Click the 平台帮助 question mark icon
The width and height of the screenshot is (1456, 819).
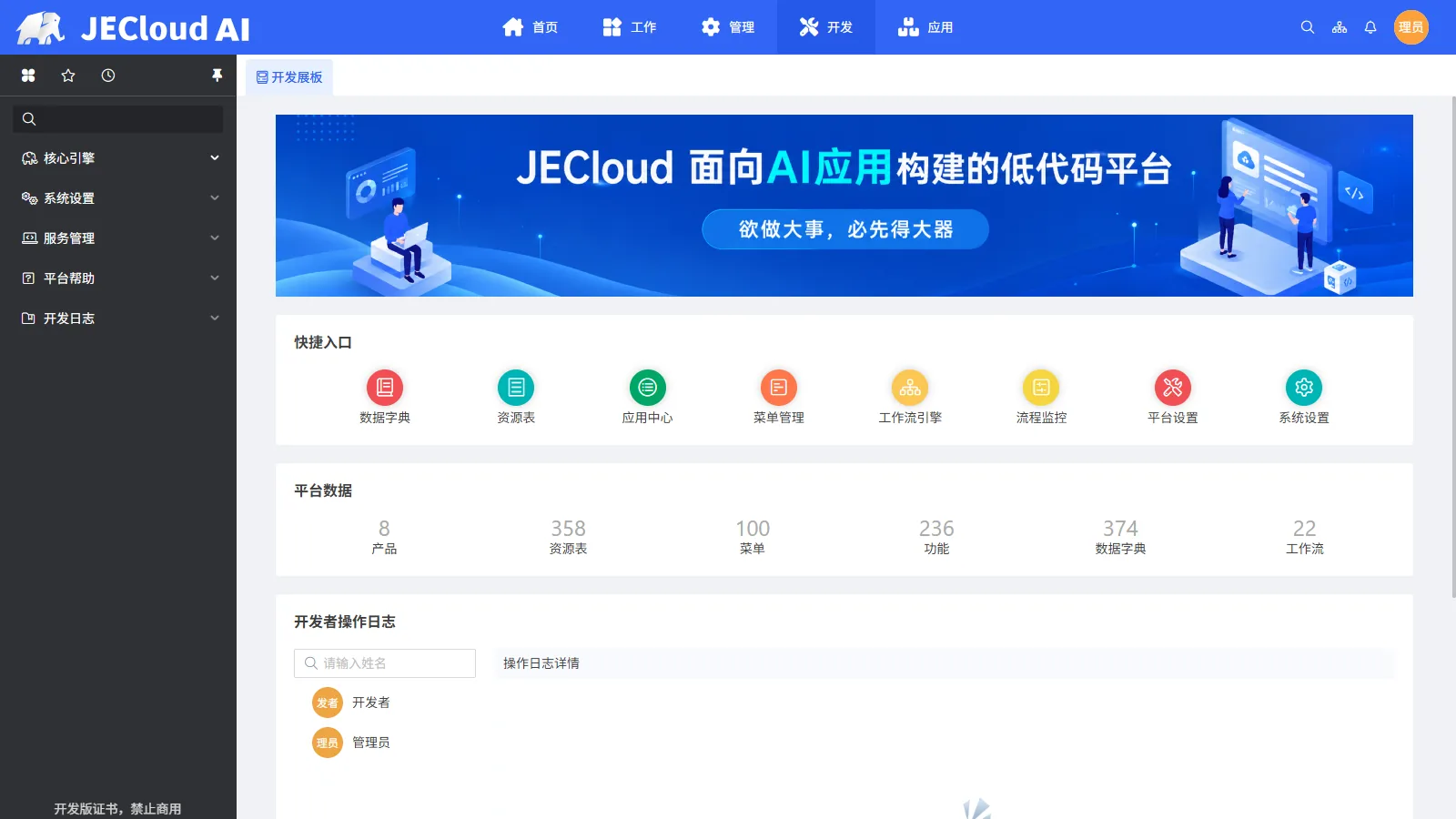point(29,278)
